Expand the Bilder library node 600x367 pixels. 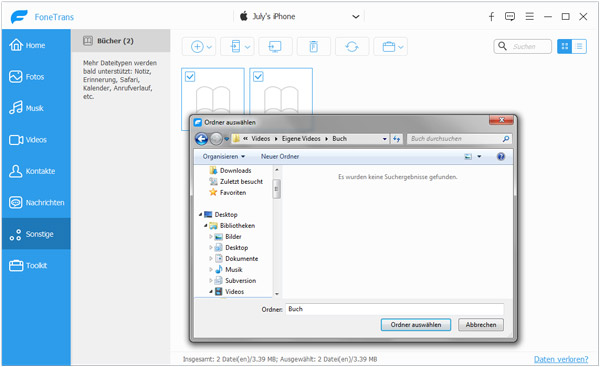click(x=211, y=237)
